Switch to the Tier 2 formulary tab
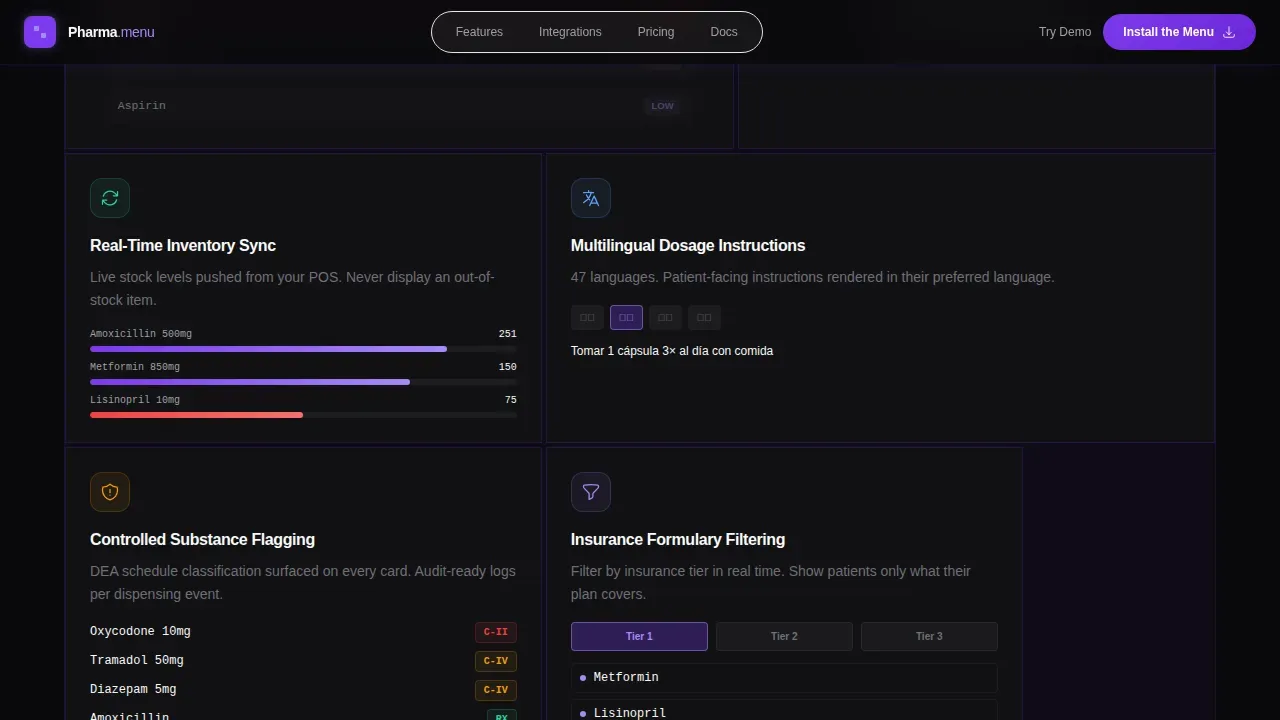1280x720 pixels. 784,636
